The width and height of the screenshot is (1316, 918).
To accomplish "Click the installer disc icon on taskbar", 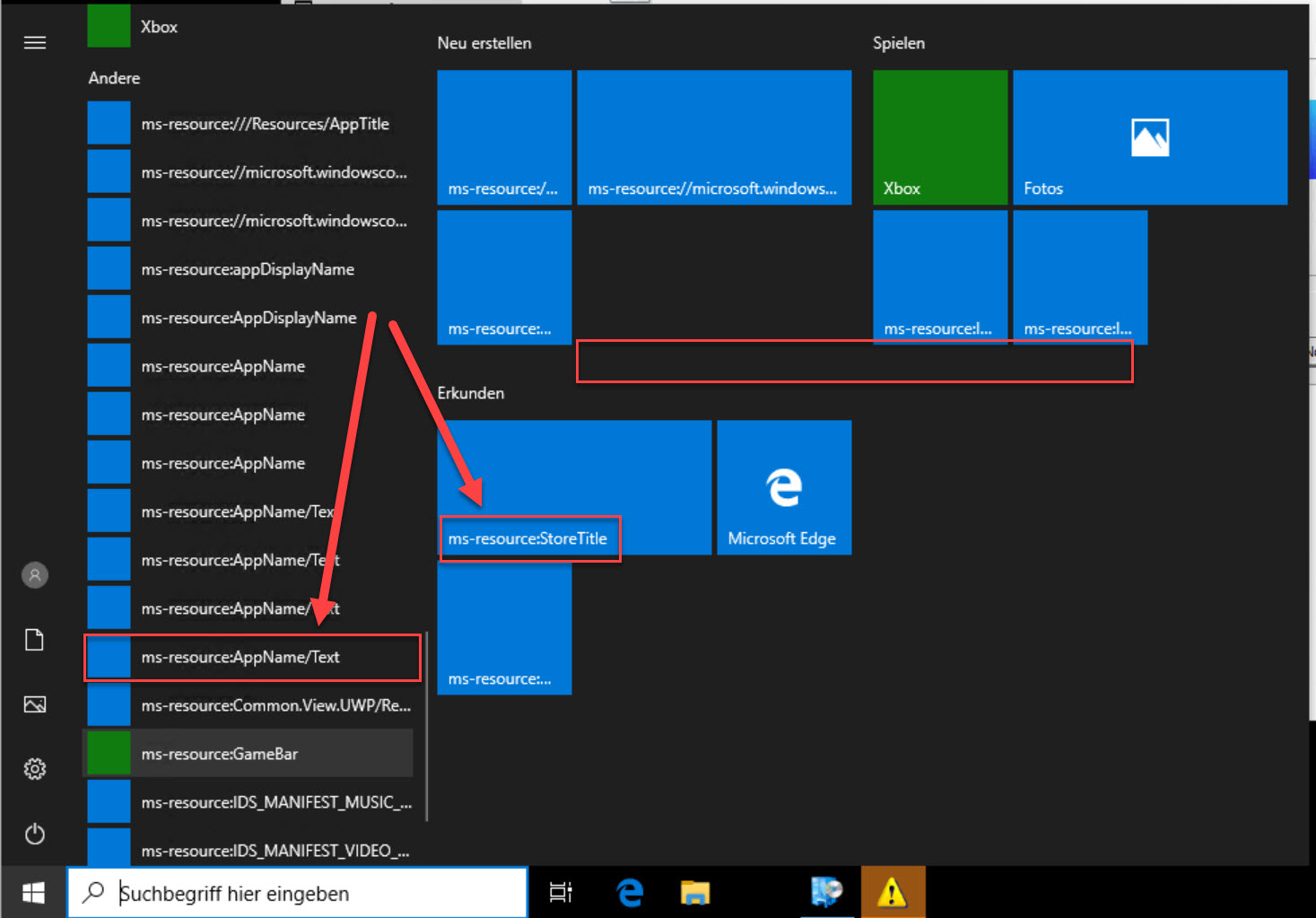I will (x=827, y=892).
